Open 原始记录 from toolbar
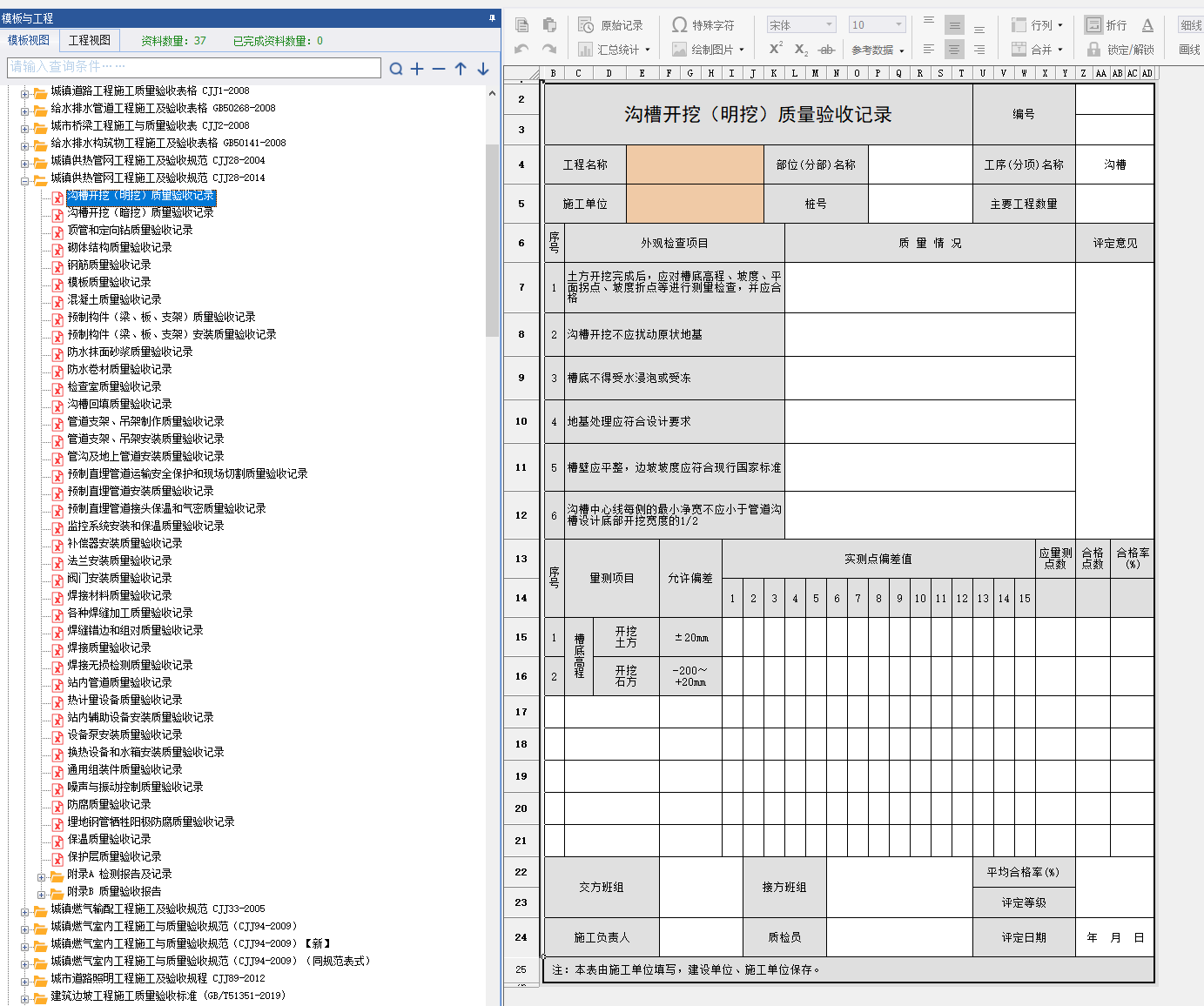 611,25
